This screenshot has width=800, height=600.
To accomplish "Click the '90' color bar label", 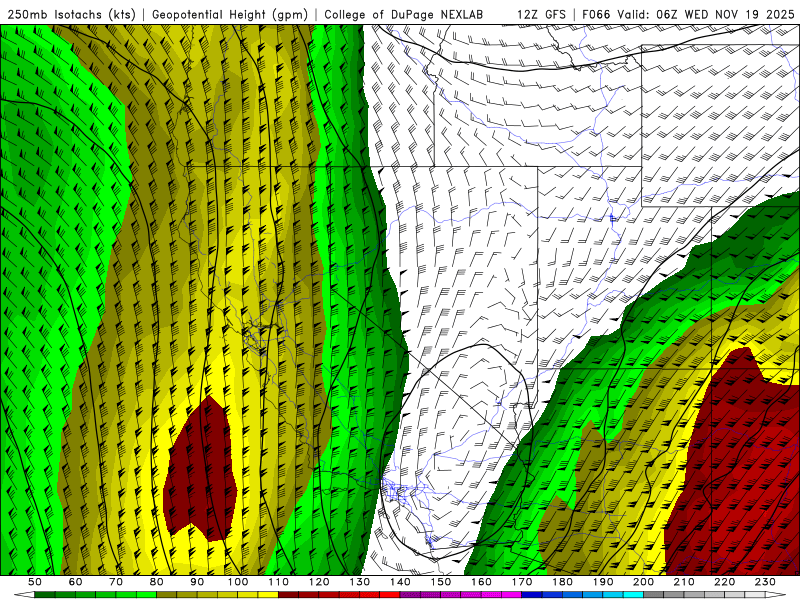I will click(x=197, y=582).
